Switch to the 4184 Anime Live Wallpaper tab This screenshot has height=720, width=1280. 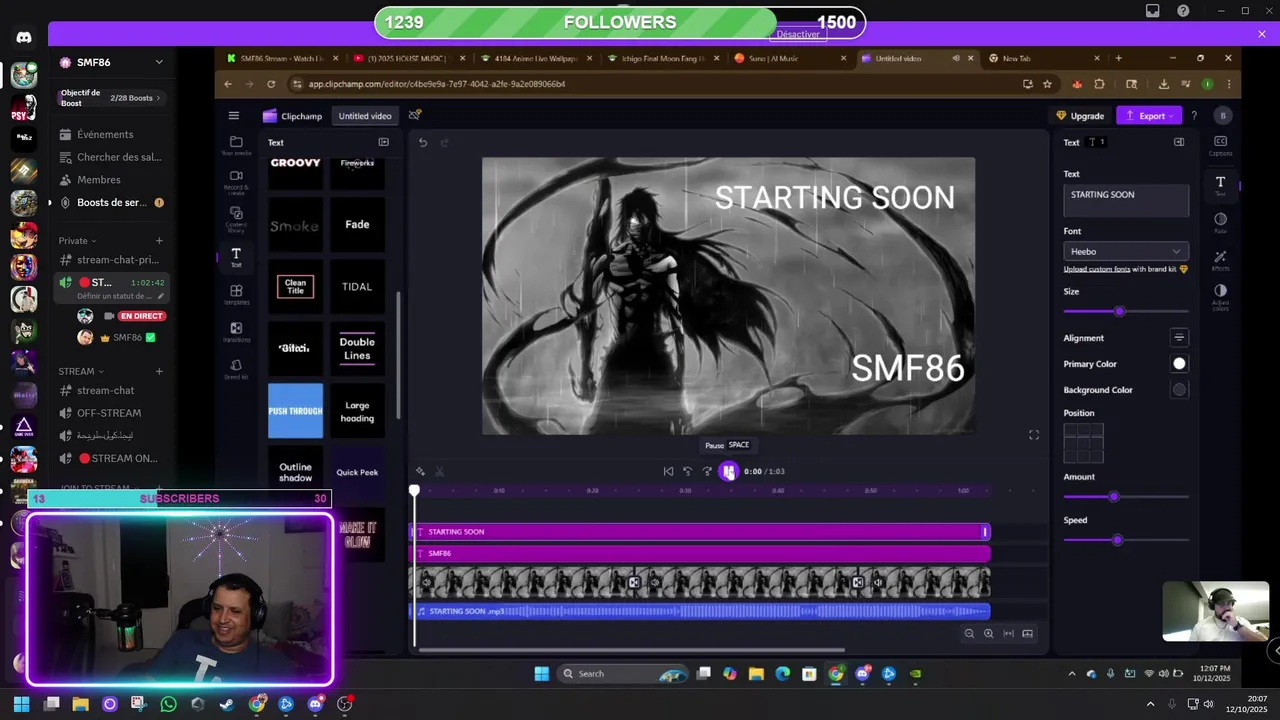coord(536,58)
